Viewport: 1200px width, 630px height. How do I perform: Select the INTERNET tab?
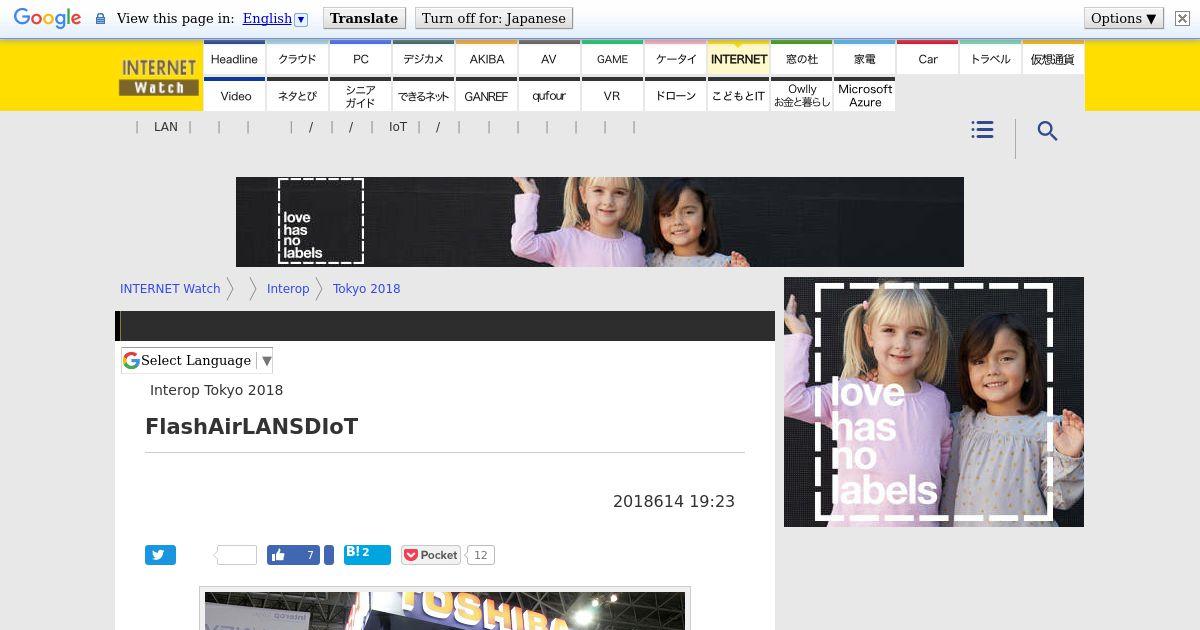click(738, 58)
